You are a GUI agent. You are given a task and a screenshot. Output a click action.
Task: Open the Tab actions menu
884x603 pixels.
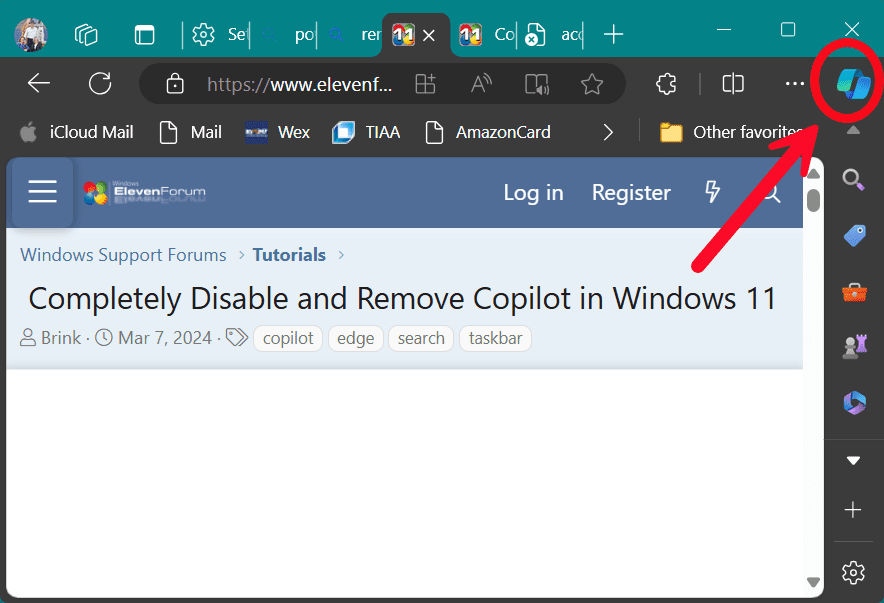(x=144, y=34)
